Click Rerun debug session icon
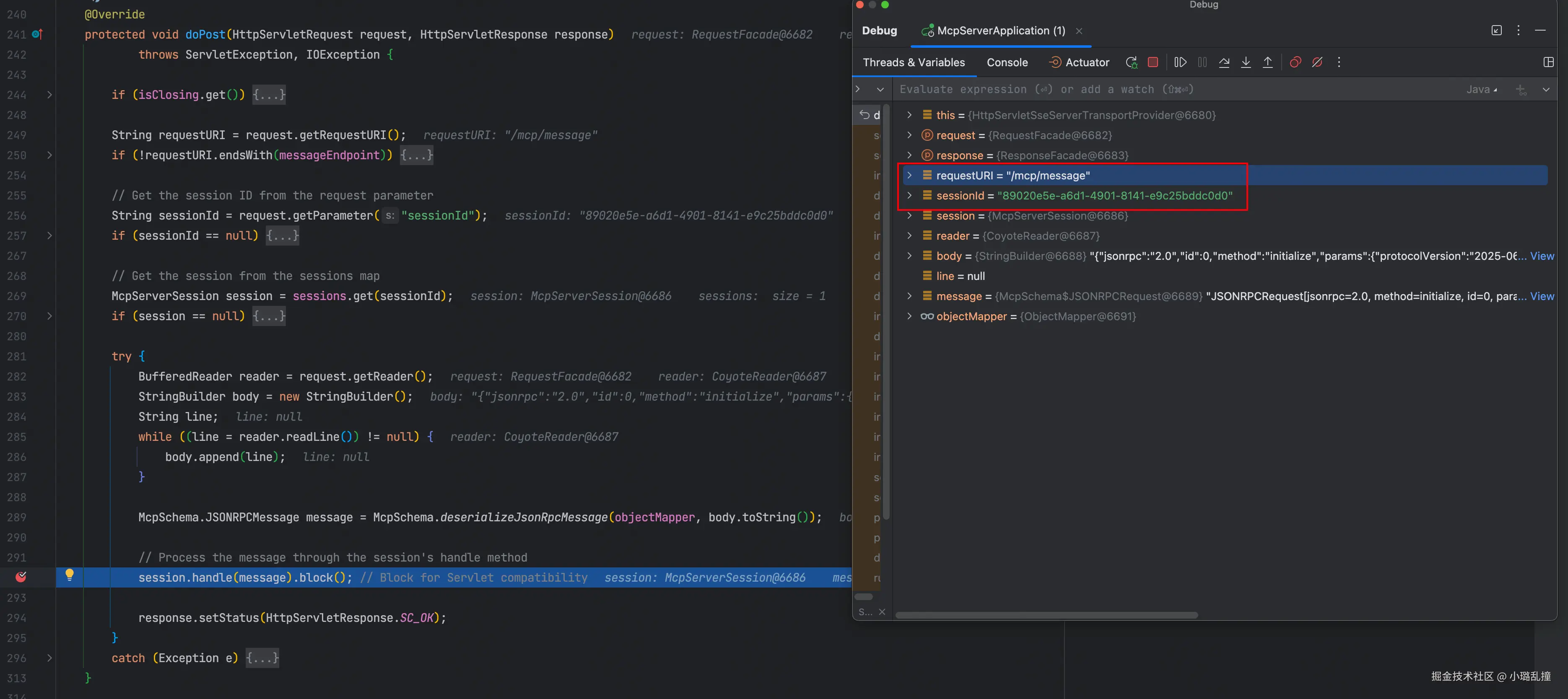The image size is (1568, 699). pyautogui.click(x=1131, y=62)
